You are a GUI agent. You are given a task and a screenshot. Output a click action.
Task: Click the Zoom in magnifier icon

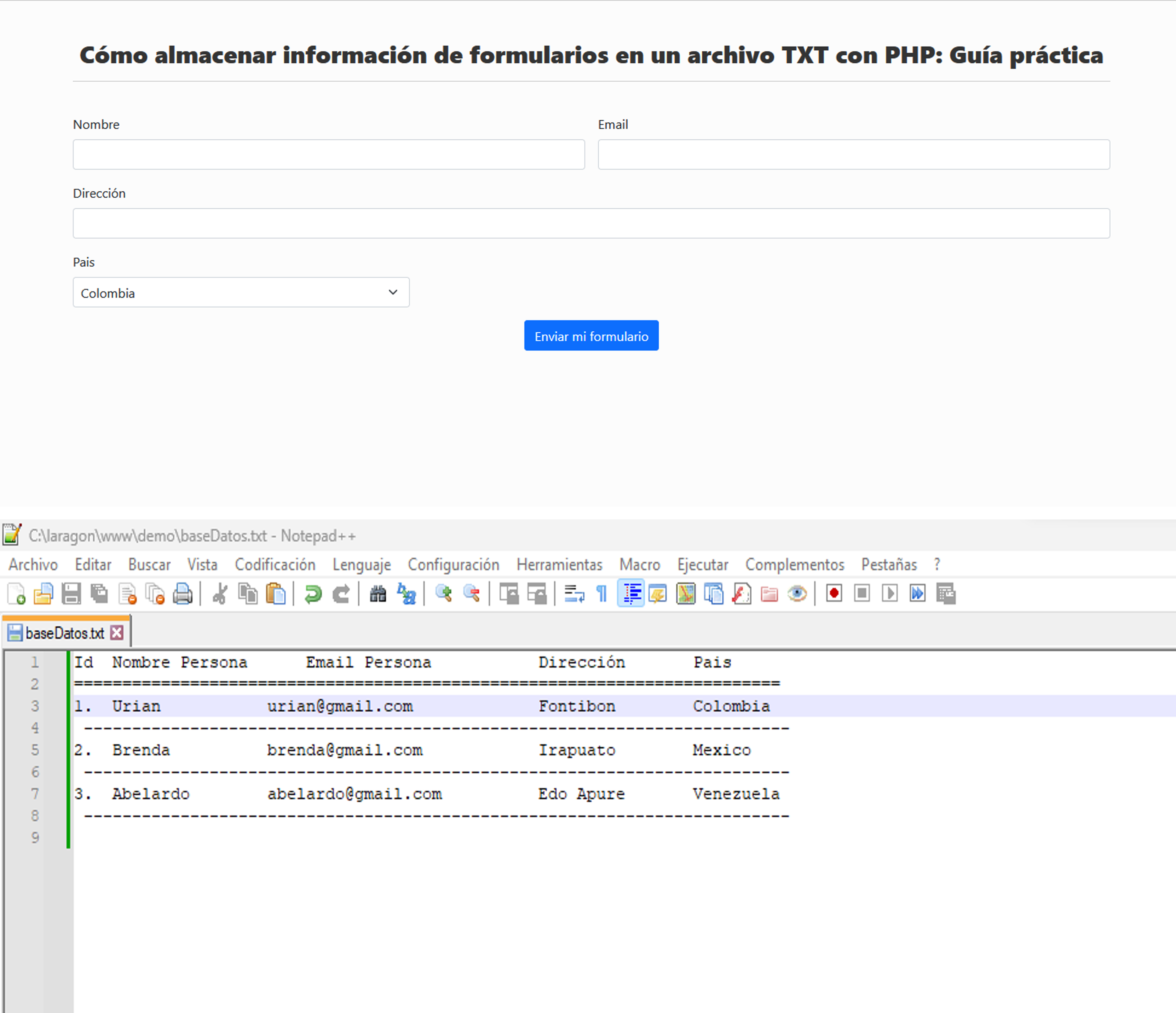[443, 594]
